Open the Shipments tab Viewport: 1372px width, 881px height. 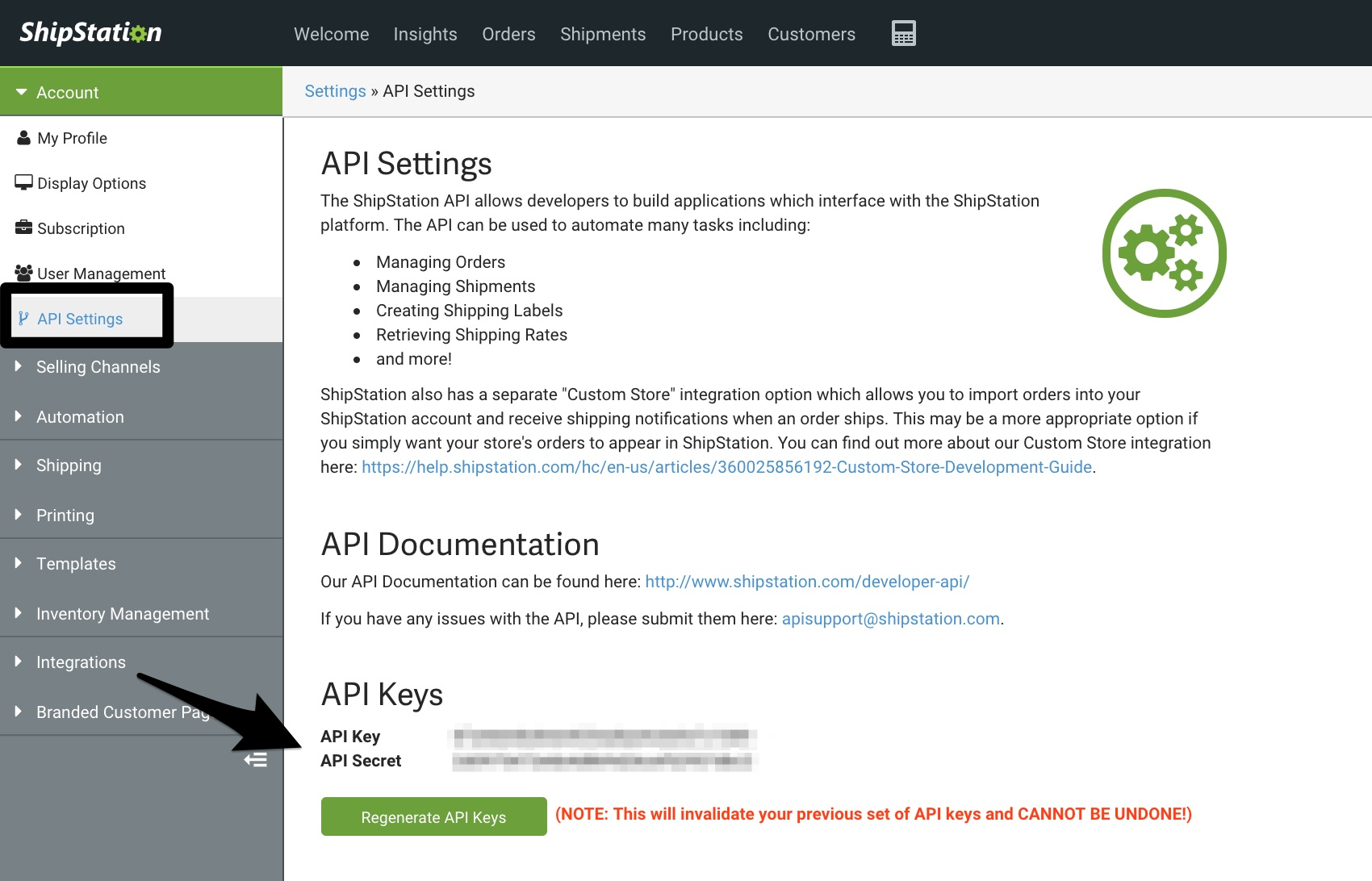click(603, 34)
